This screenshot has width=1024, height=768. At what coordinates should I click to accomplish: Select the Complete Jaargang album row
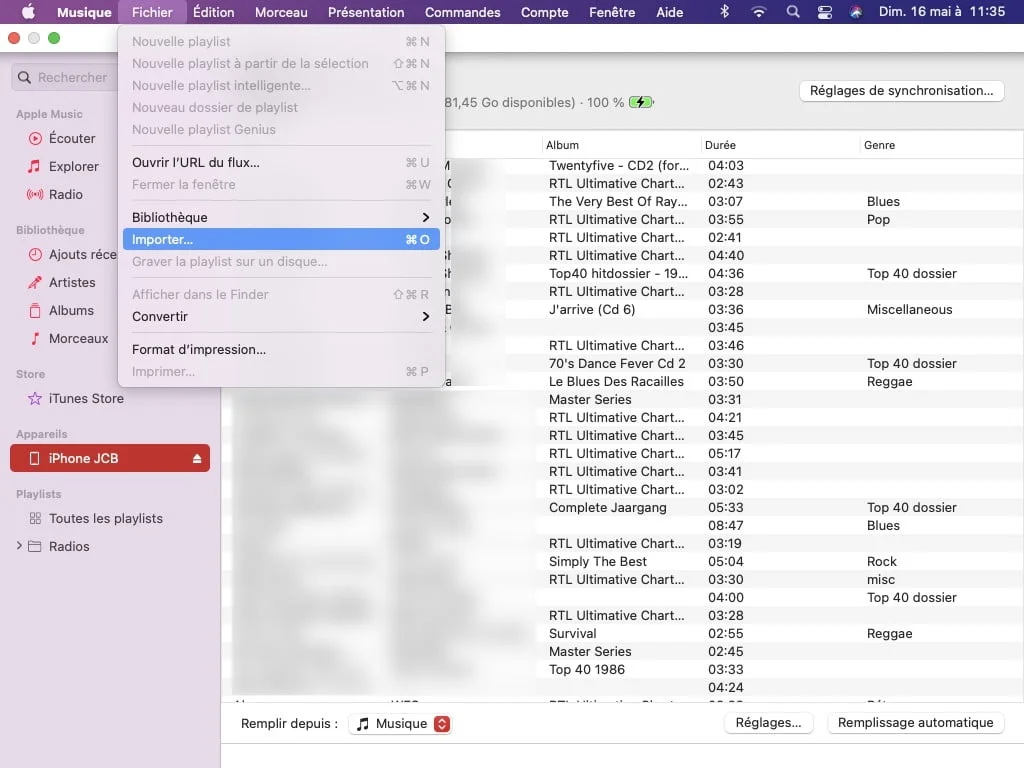[x=622, y=507]
